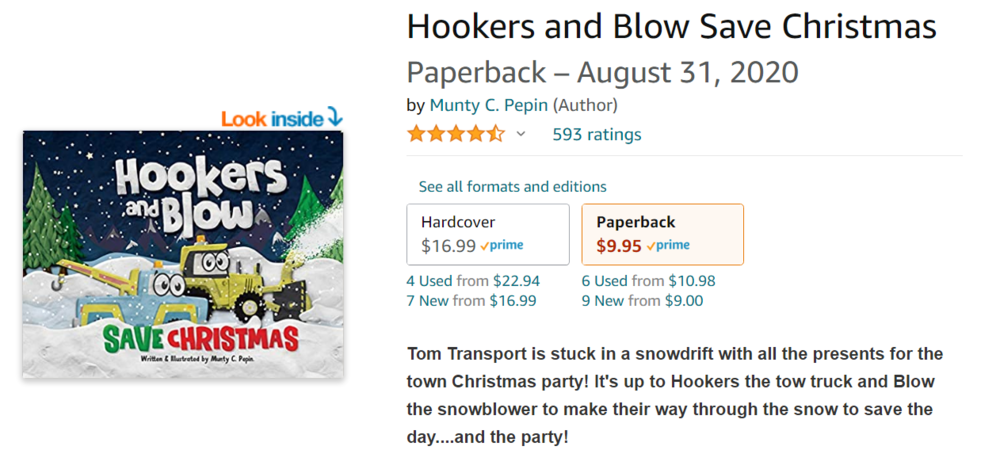Screen dimensions: 1000x469
Task: Click the Paperback prime badge icon
Action: tap(668, 245)
